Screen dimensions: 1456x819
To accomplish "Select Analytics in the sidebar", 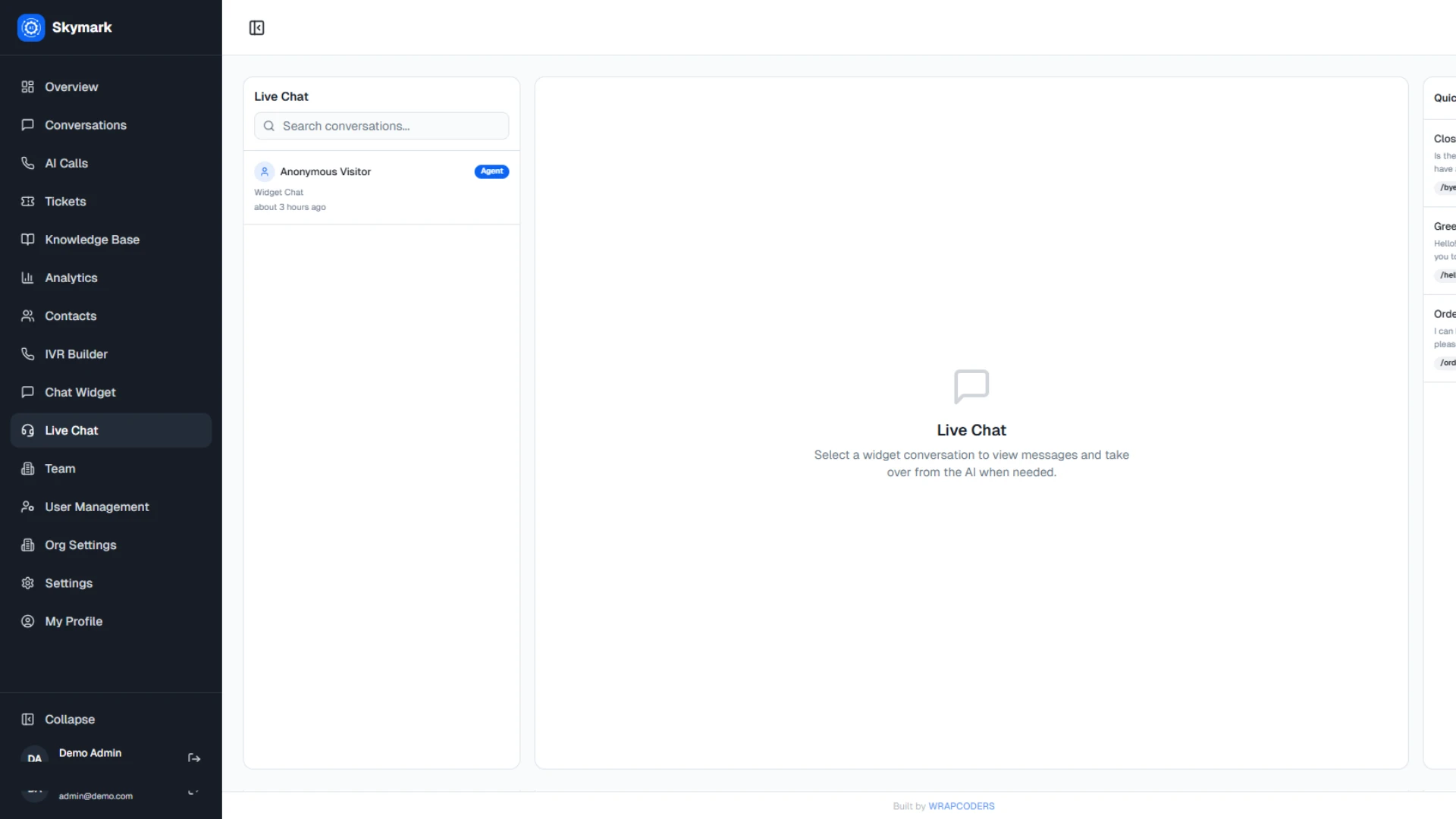I will (111, 278).
